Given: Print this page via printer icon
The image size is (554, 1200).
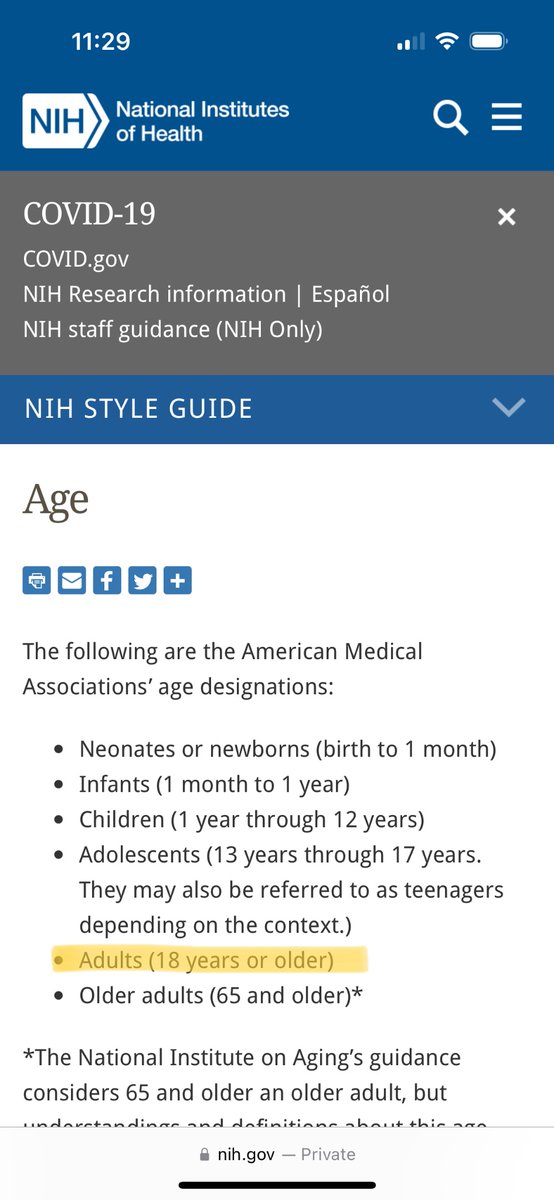Looking at the screenshot, I should click(x=37, y=580).
